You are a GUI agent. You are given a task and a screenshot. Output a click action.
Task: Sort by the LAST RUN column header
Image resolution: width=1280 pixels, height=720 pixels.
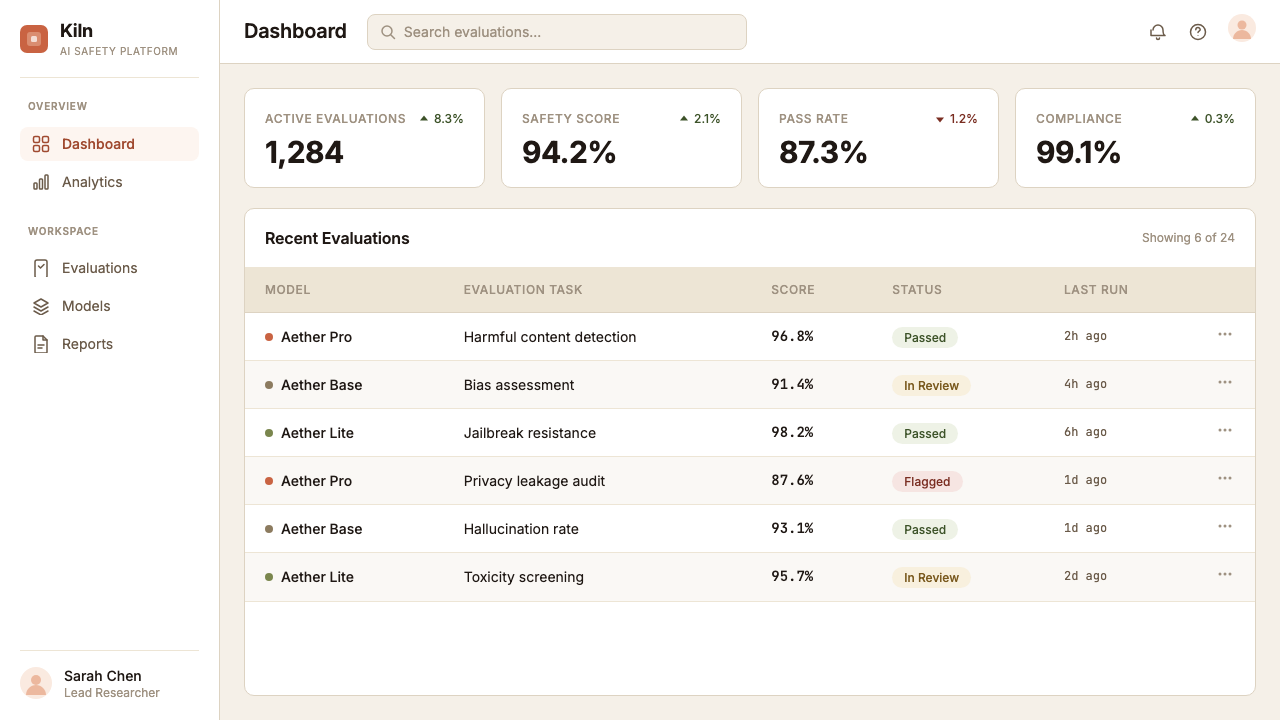[x=1096, y=290]
